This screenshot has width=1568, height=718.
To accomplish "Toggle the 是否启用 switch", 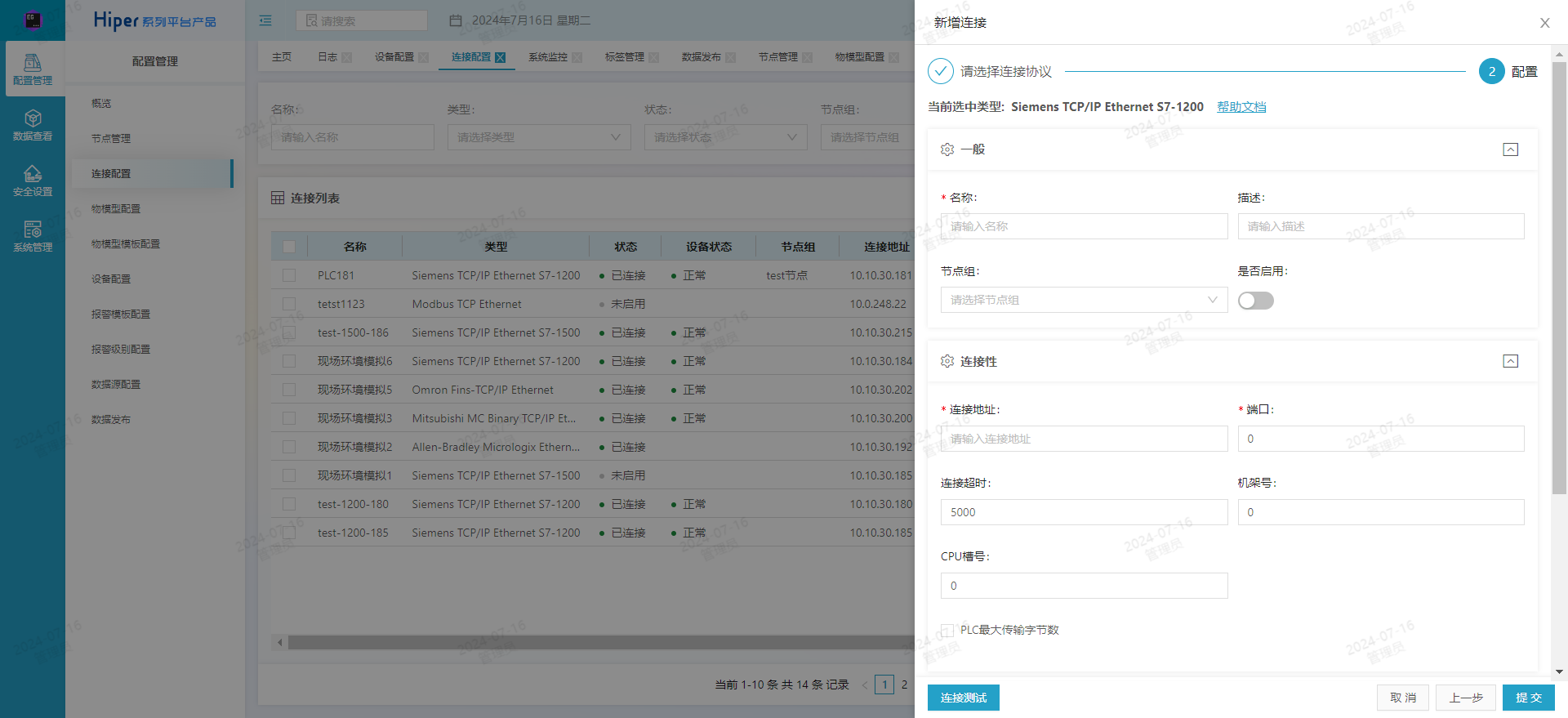I will [1256, 301].
